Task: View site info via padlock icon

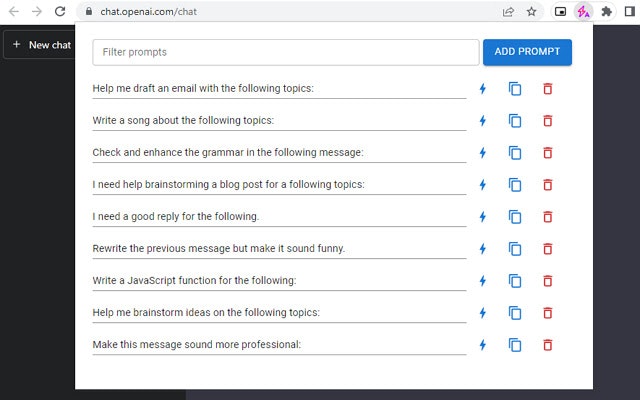Action: pos(89,11)
